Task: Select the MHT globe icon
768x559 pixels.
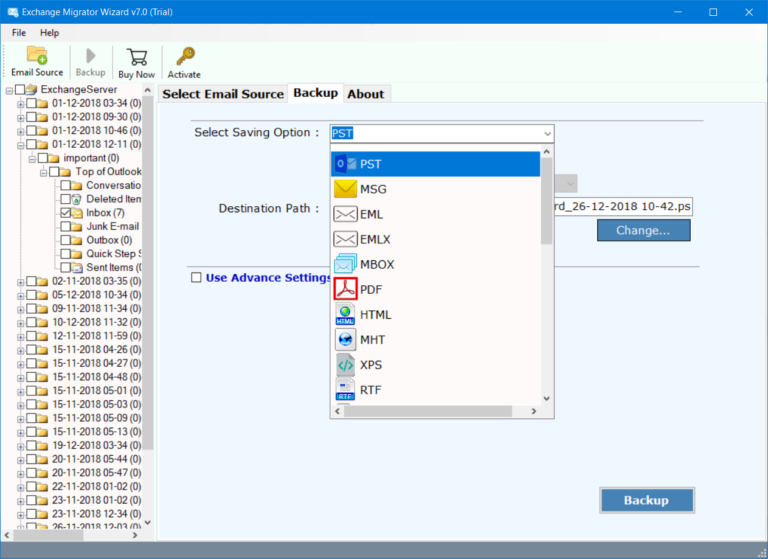Action: (x=345, y=339)
